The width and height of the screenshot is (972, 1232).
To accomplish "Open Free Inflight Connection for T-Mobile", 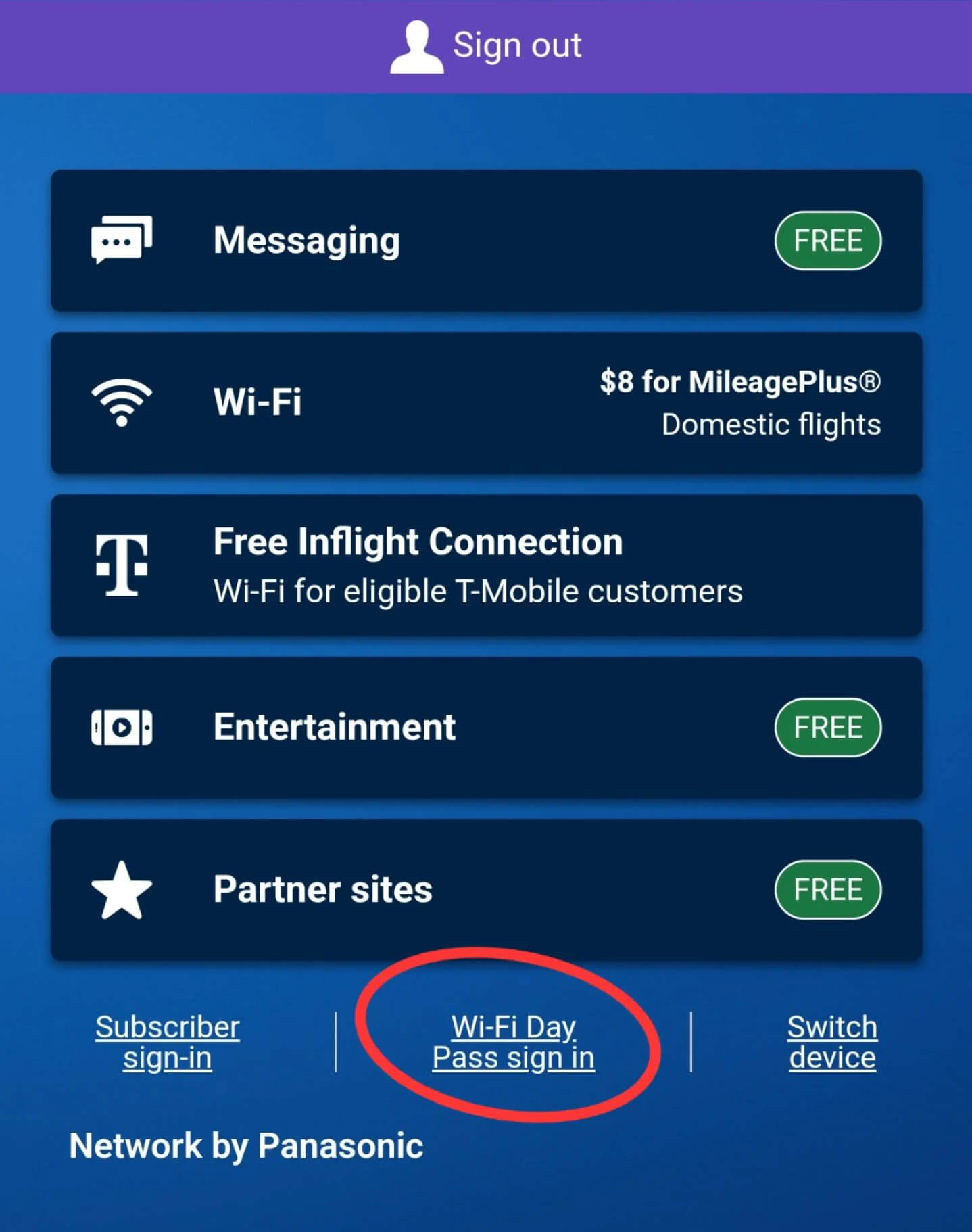I will click(487, 565).
